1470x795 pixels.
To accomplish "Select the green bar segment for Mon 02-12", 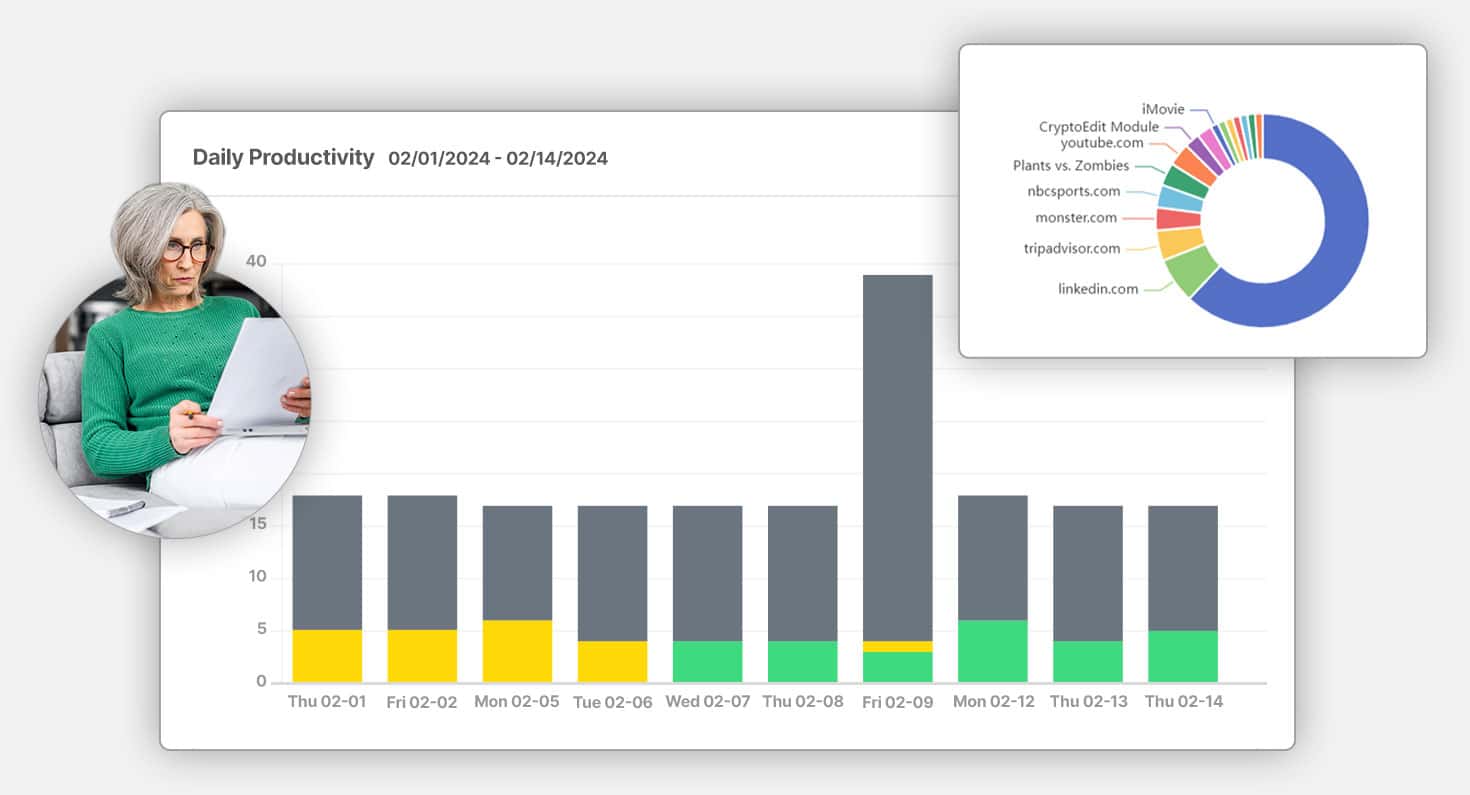I will [992, 651].
